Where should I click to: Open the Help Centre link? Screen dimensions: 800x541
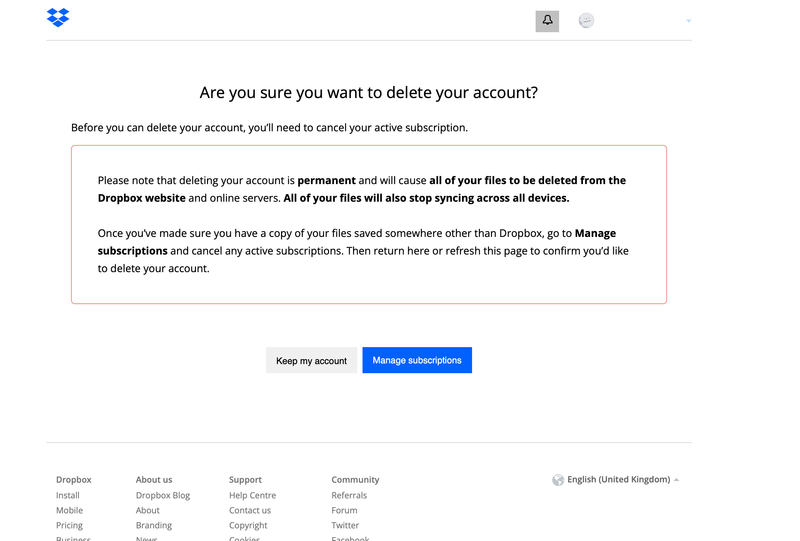252,495
